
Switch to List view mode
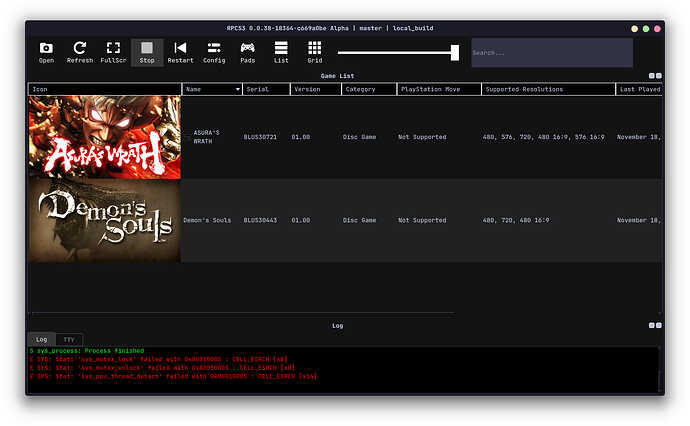point(281,52)
